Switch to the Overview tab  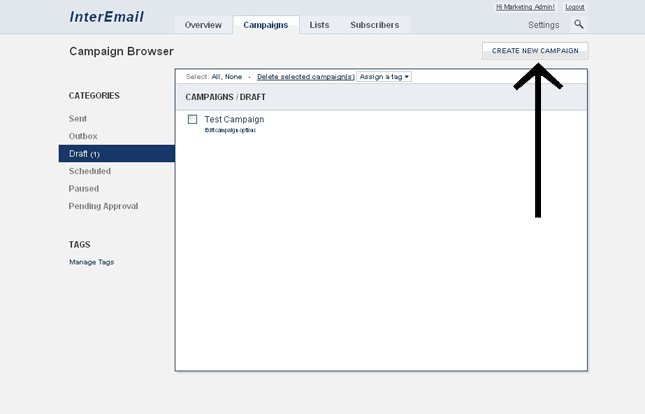[203, 25]
